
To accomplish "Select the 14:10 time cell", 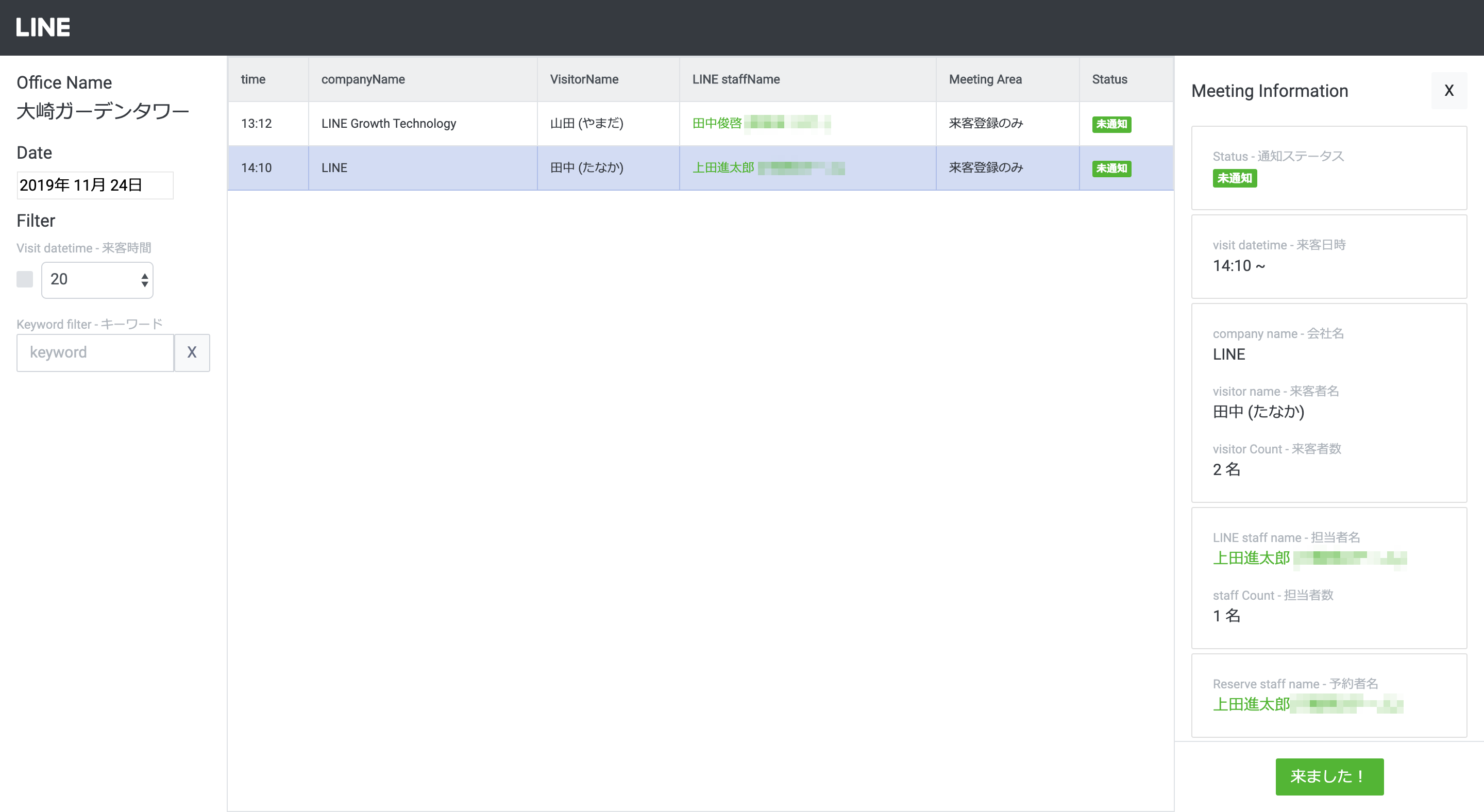I will (268, 167).
